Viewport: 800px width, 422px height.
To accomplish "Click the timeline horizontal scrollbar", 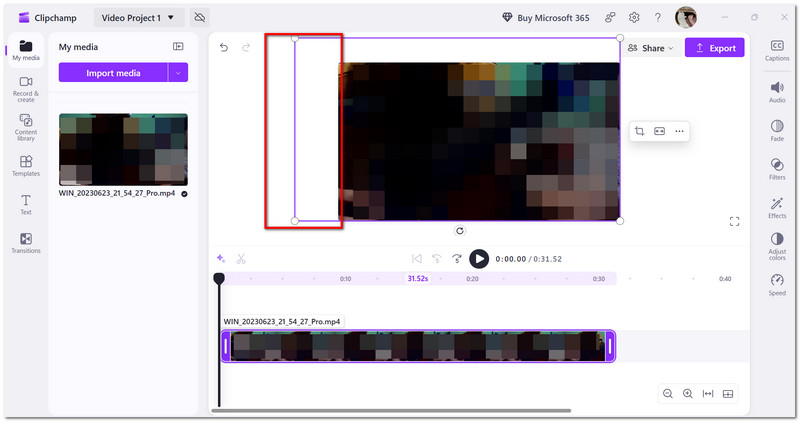I will [x=391, y=410].
